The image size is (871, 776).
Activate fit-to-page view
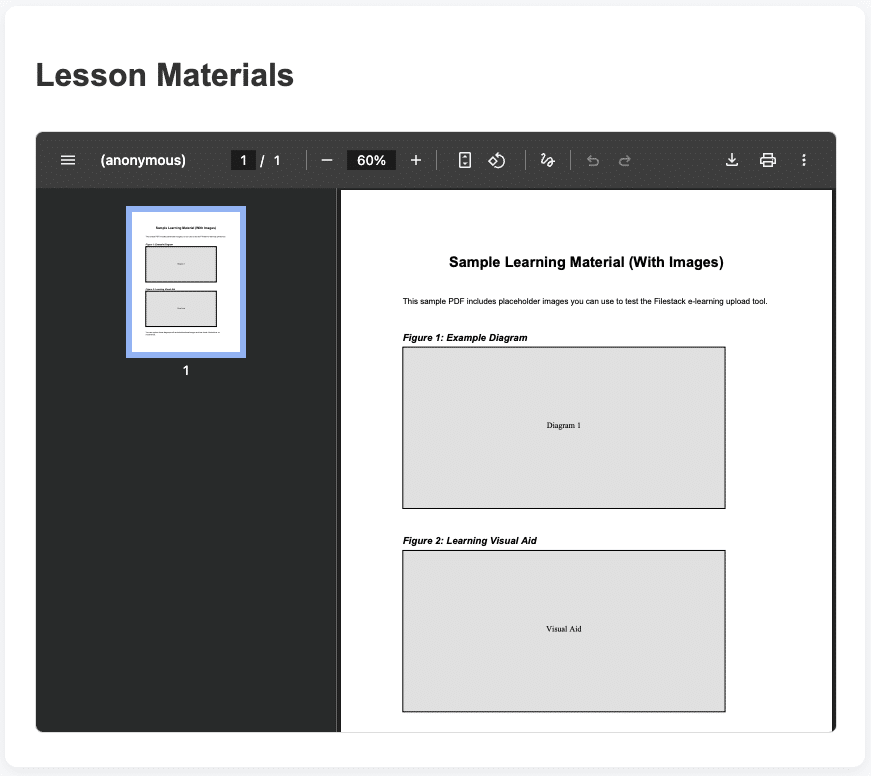tap(463, 159)
